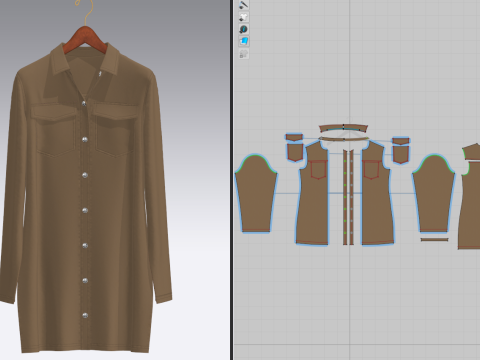This screenshot has width=480, height=360.
Task: Toggle the white garment display icon
Action: tap(244, 17)
